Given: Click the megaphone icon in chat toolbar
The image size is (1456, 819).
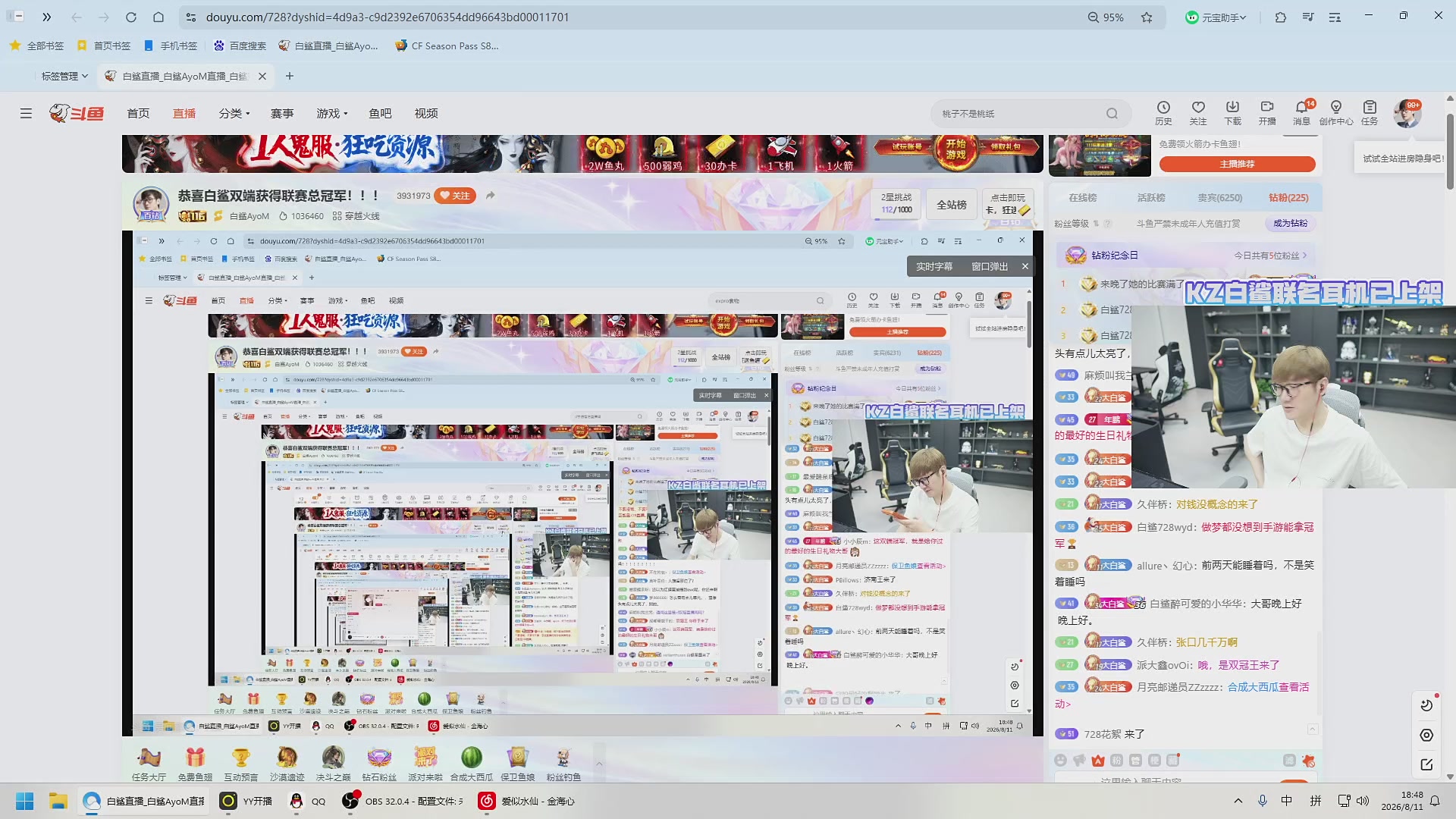Looking at the screenshot, I should point(1079,761).
